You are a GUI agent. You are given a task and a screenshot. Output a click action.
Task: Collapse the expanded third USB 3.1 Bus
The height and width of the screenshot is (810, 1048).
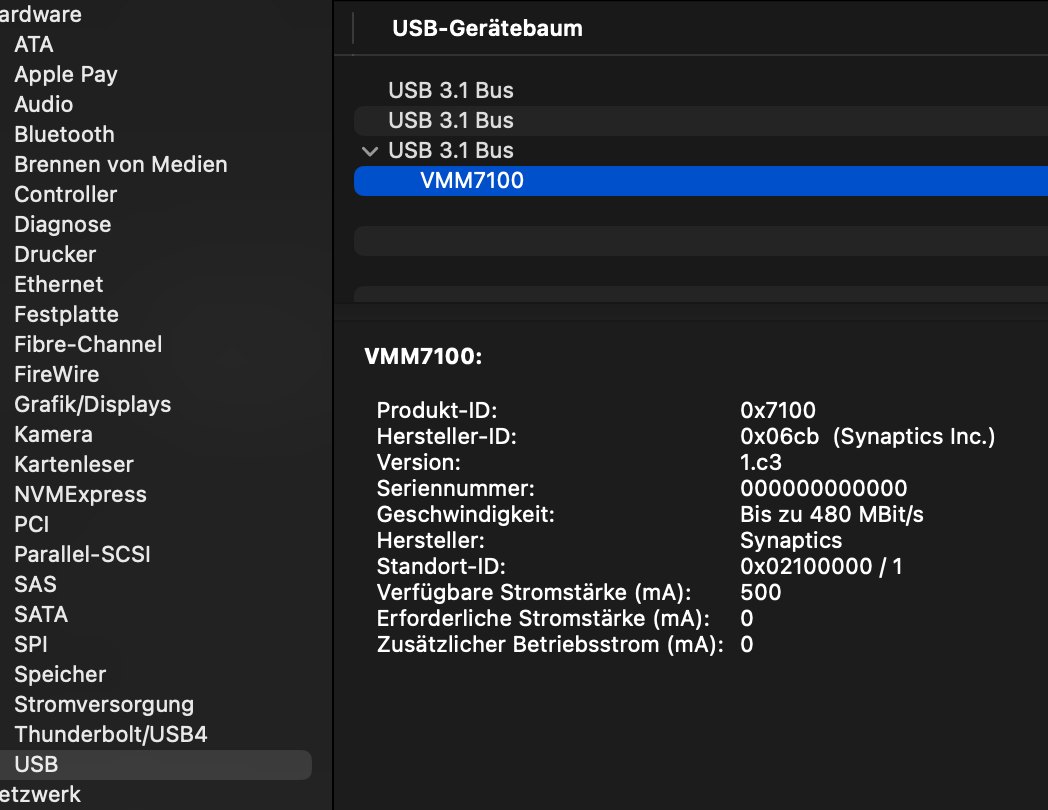click(370, 151)
